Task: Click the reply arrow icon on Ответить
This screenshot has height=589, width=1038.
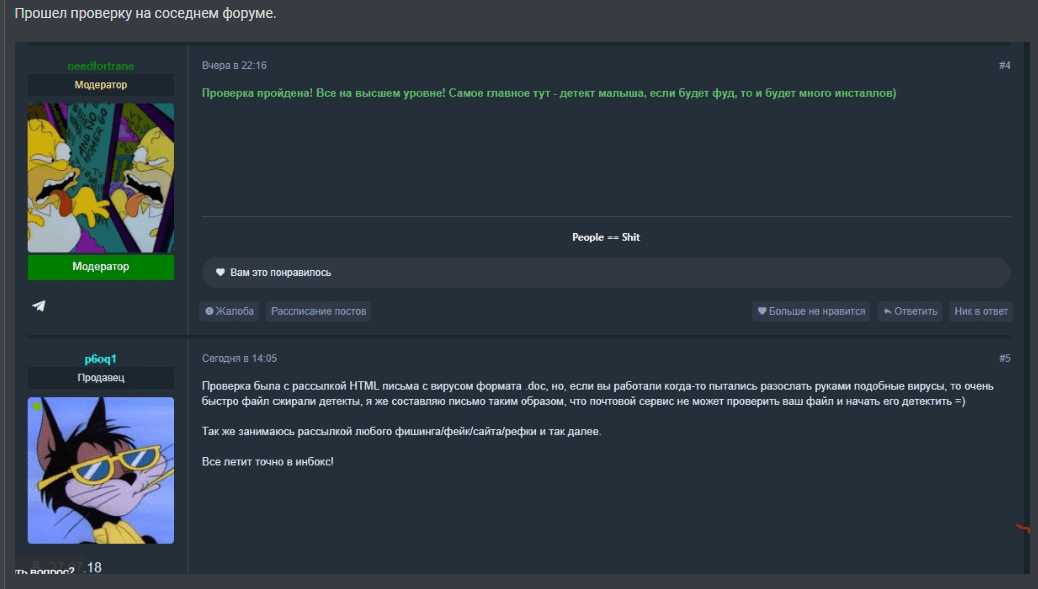Action: pos(887,311)
